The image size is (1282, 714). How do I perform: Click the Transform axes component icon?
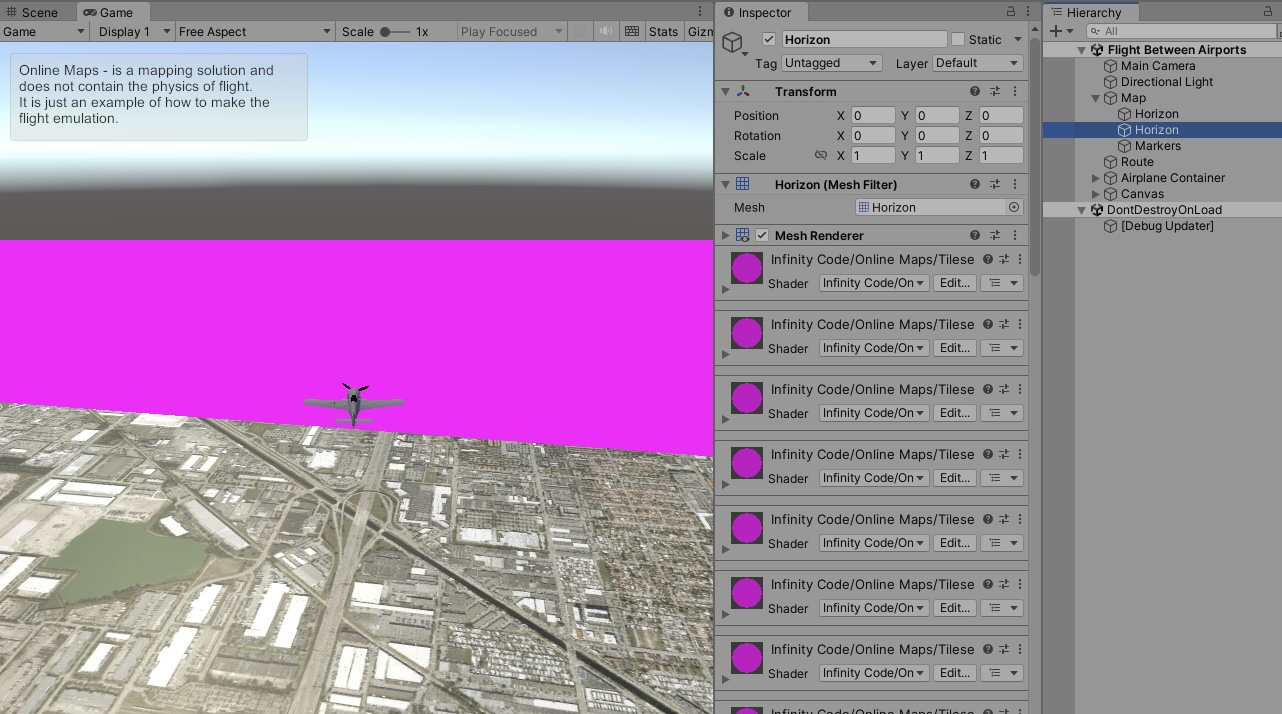coord(743,91)
